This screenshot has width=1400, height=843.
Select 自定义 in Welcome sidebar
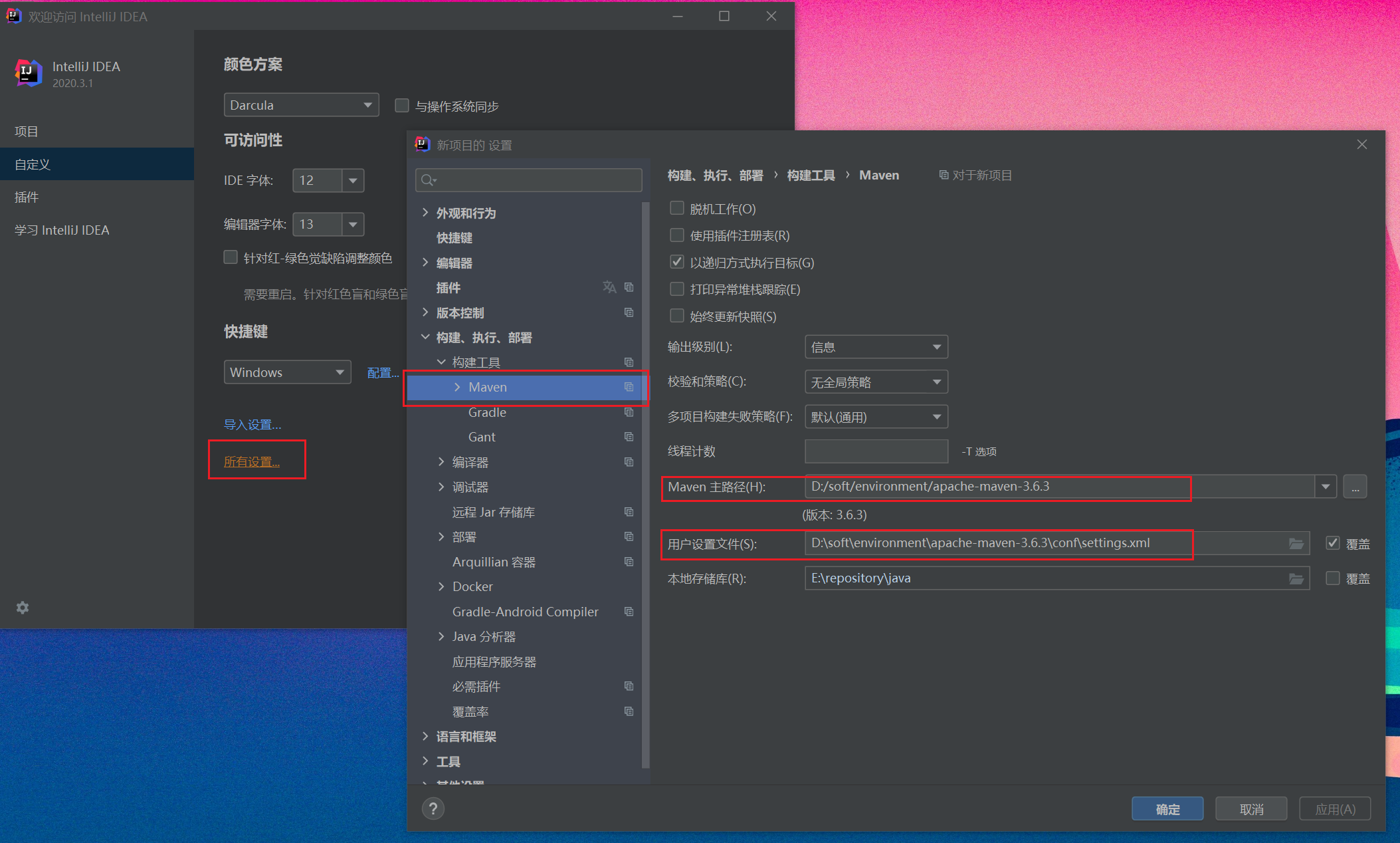tap(97, 164)
